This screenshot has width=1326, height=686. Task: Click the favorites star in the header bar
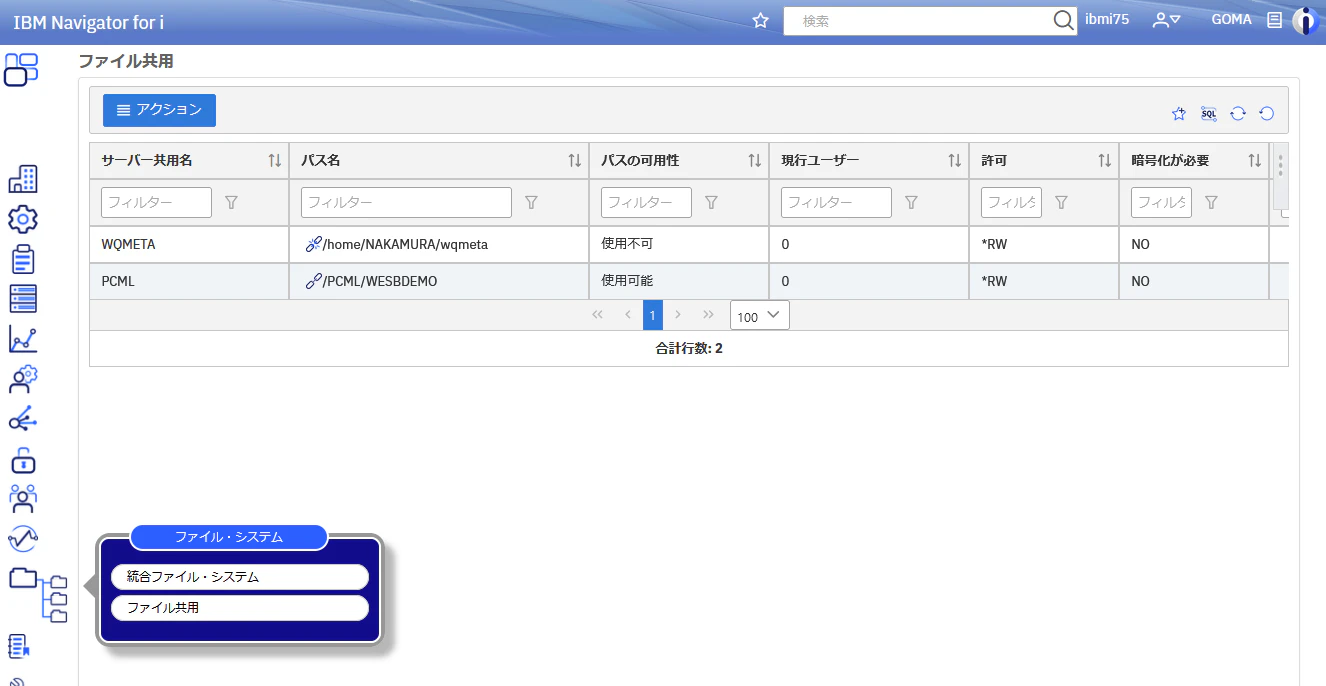[760, 20]
